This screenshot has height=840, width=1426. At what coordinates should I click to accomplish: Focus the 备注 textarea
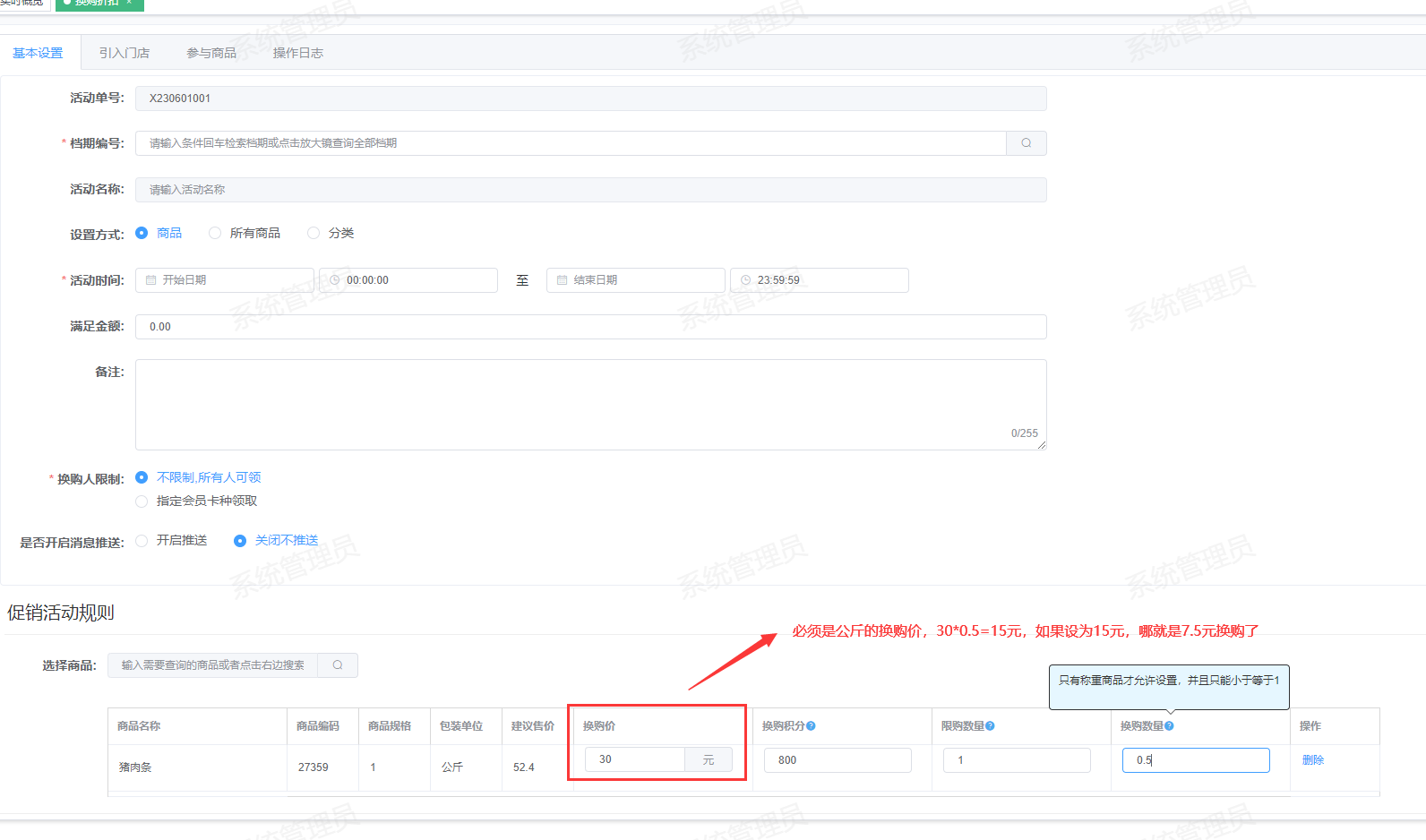[x=591, y=405]
